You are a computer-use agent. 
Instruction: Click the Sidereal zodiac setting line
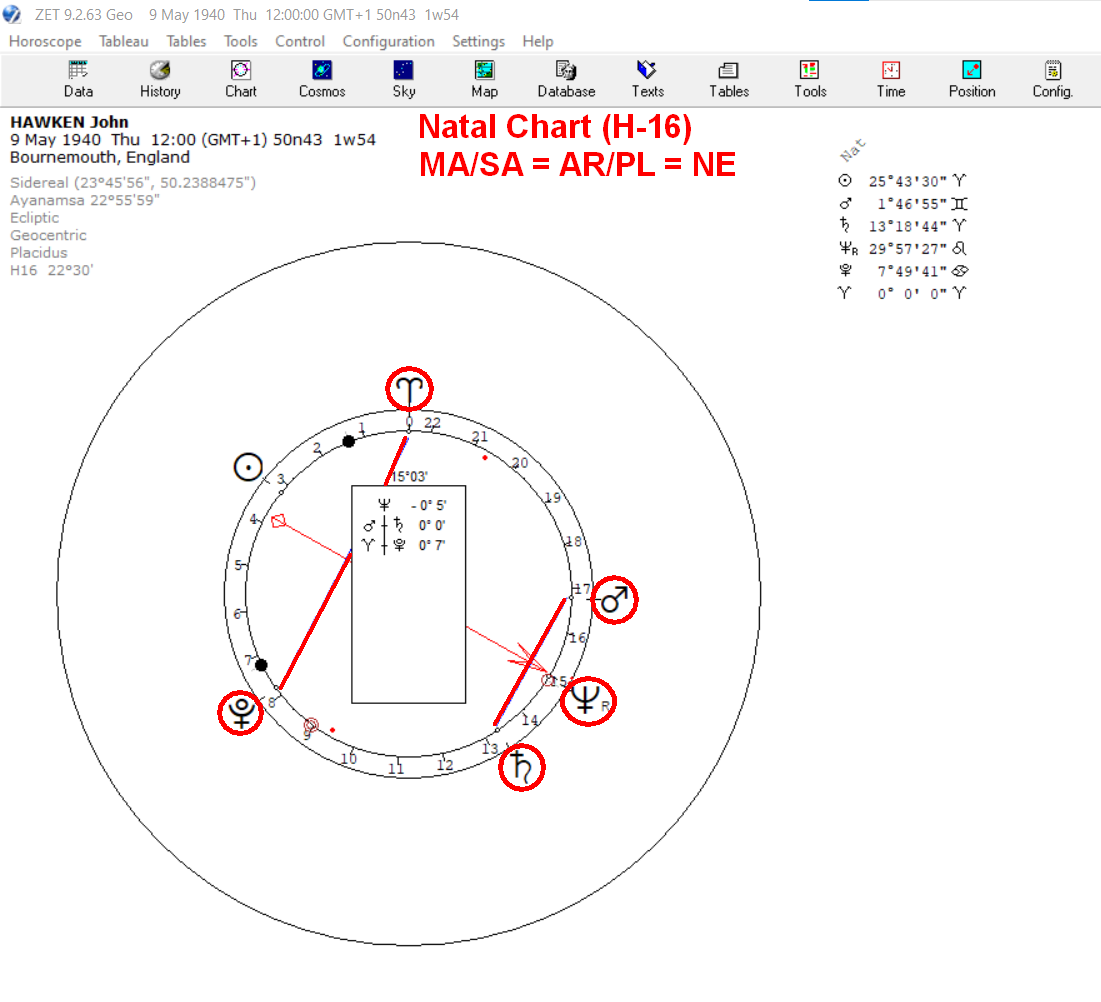133,183
